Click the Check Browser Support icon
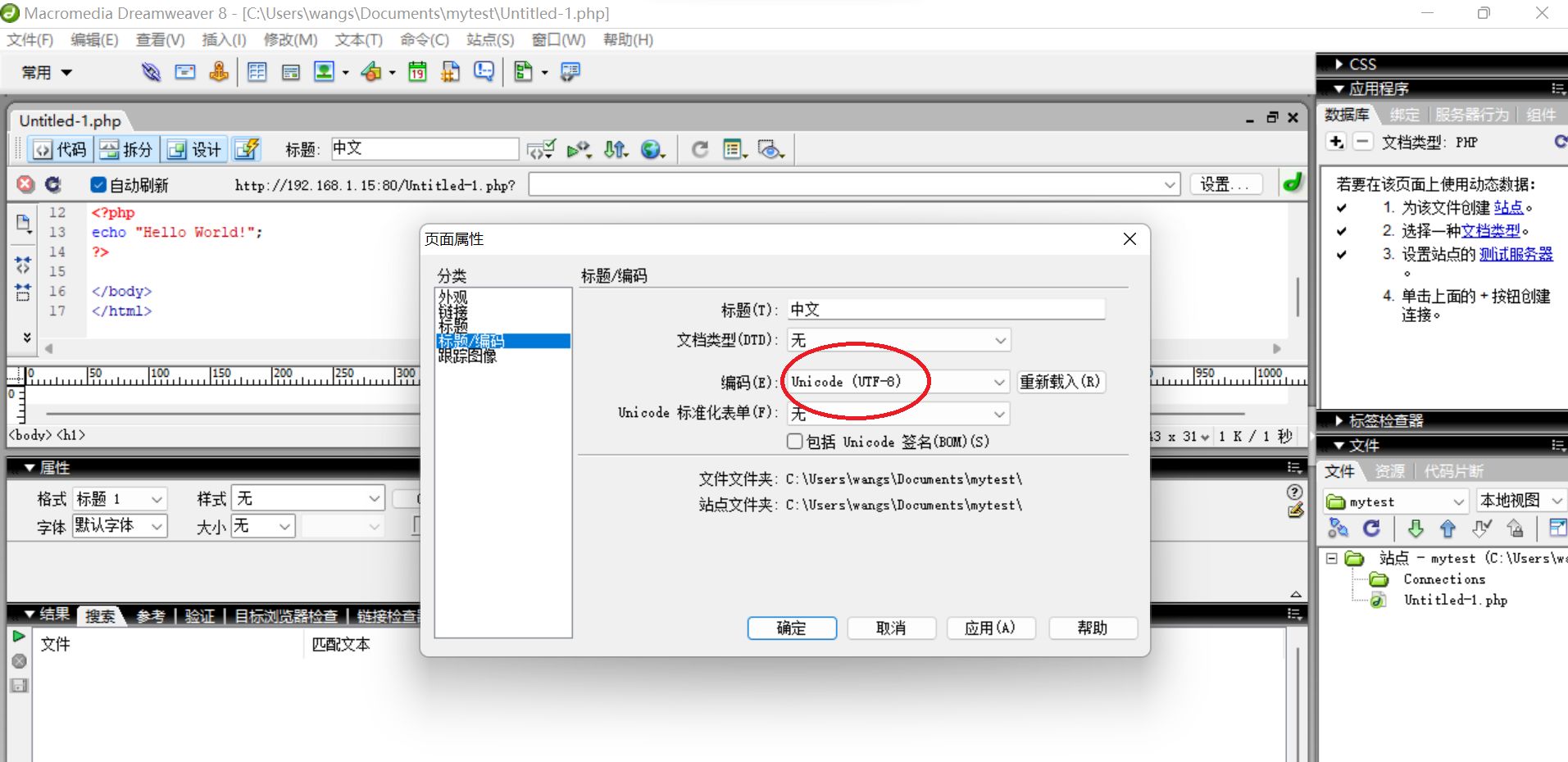 tap(579, 149)
